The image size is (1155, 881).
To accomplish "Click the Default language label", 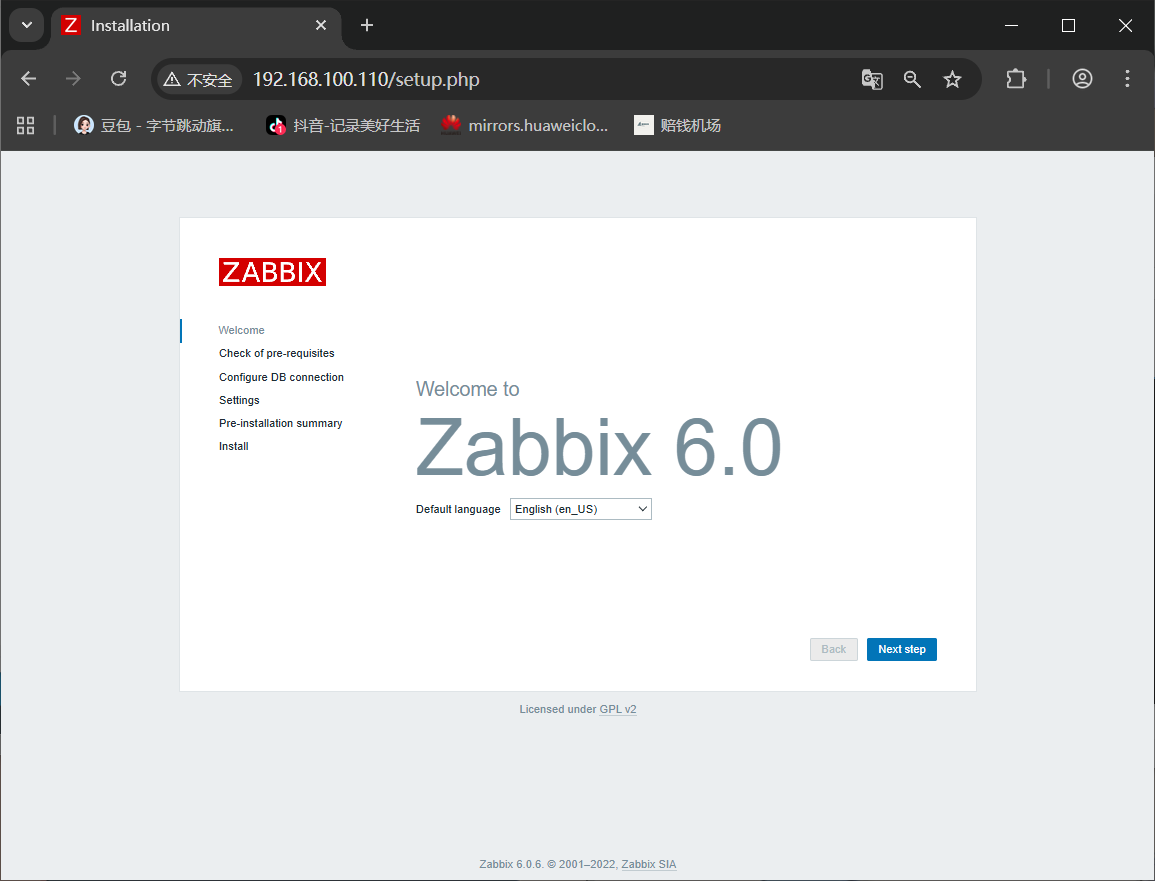I will point(458,509).
